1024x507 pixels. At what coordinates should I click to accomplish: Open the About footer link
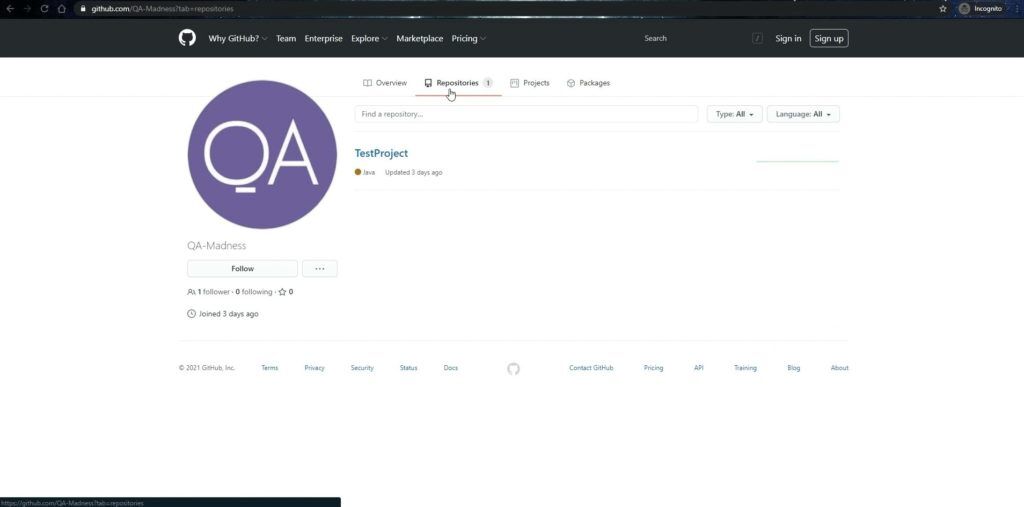pyautogui.click(x=839, y=368)
